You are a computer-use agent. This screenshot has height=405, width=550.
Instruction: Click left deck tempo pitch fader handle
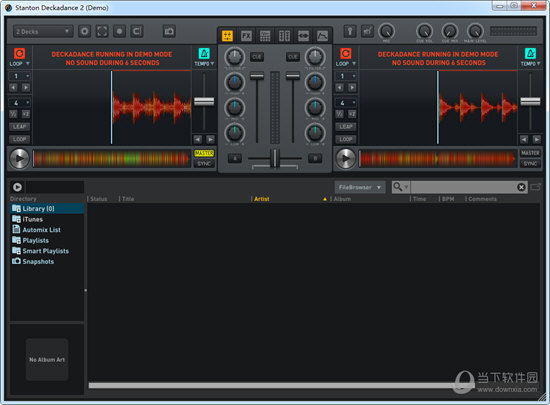click(x=204, y=102)
